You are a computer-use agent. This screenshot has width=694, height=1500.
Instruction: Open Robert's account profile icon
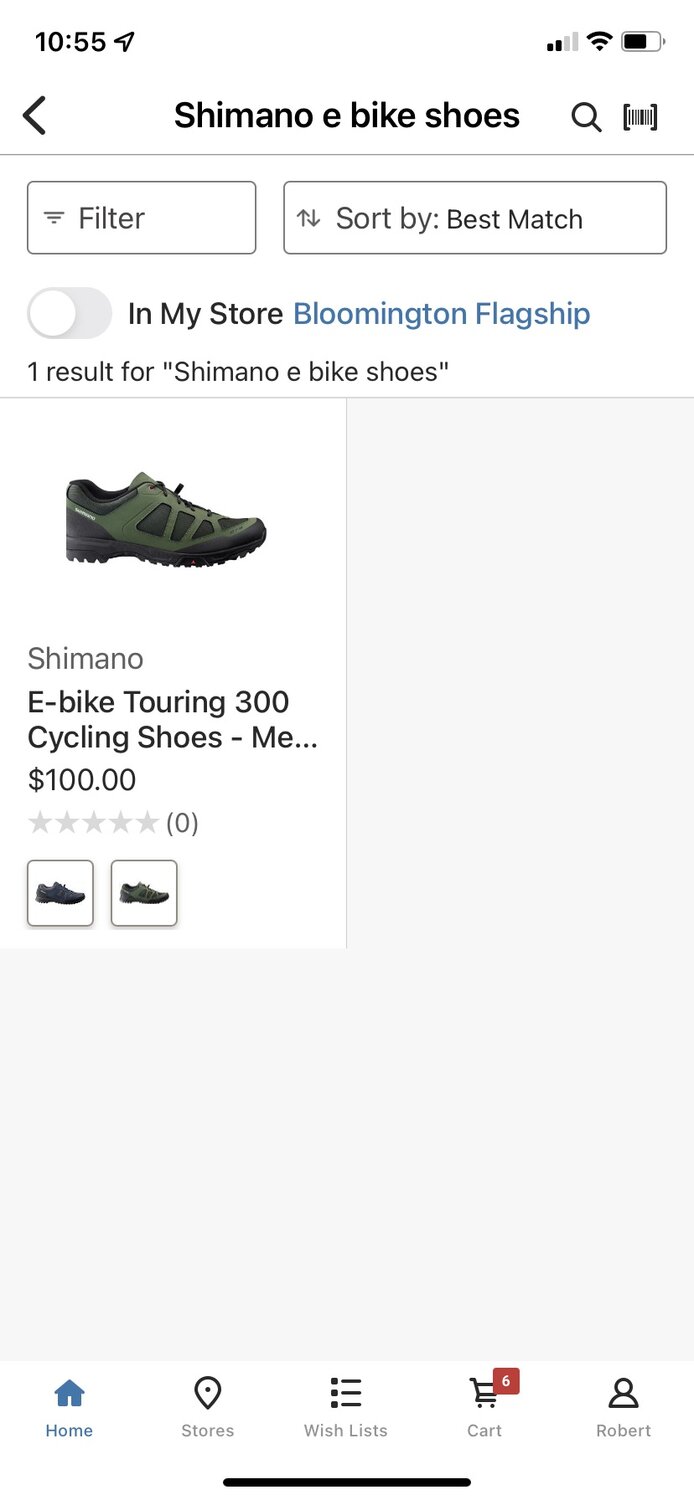pos(623,1406)
